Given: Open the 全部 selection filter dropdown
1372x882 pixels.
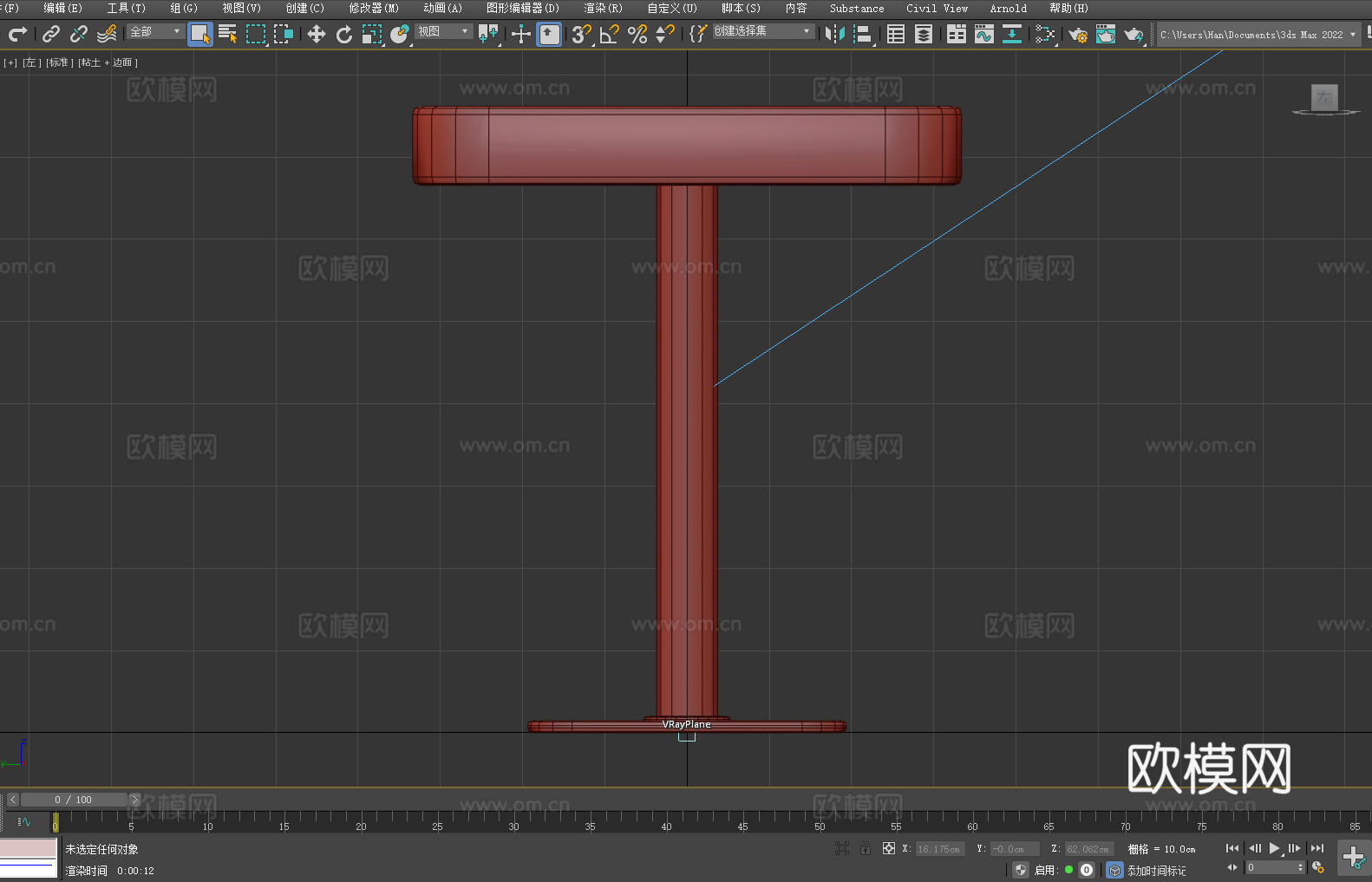Looking at the screenshot, I should 155,31.
